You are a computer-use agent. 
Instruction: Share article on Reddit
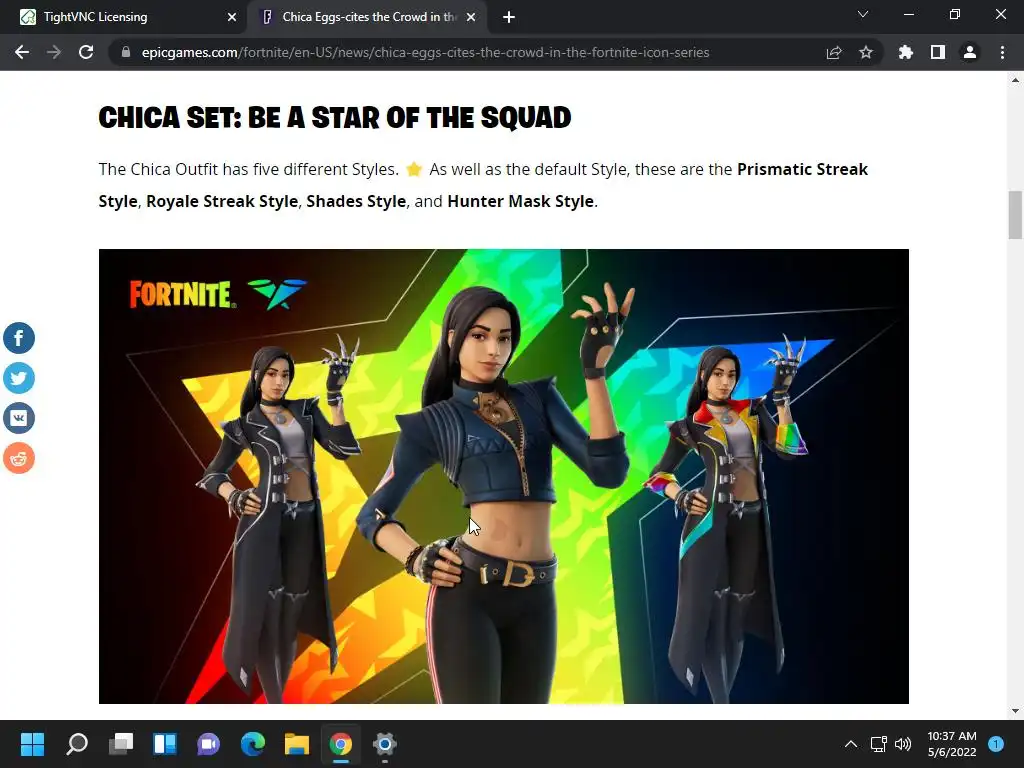(19, 458)
